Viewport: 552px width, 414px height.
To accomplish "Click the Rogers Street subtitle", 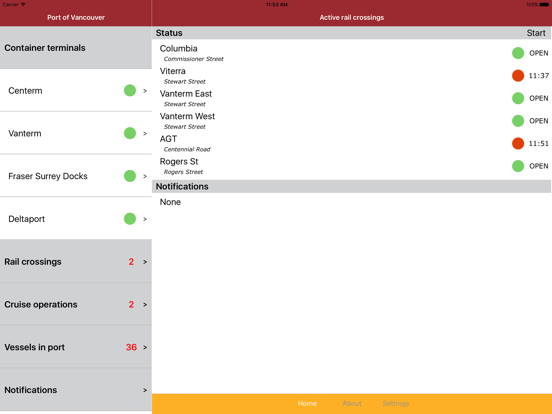I will pos(183,172).
